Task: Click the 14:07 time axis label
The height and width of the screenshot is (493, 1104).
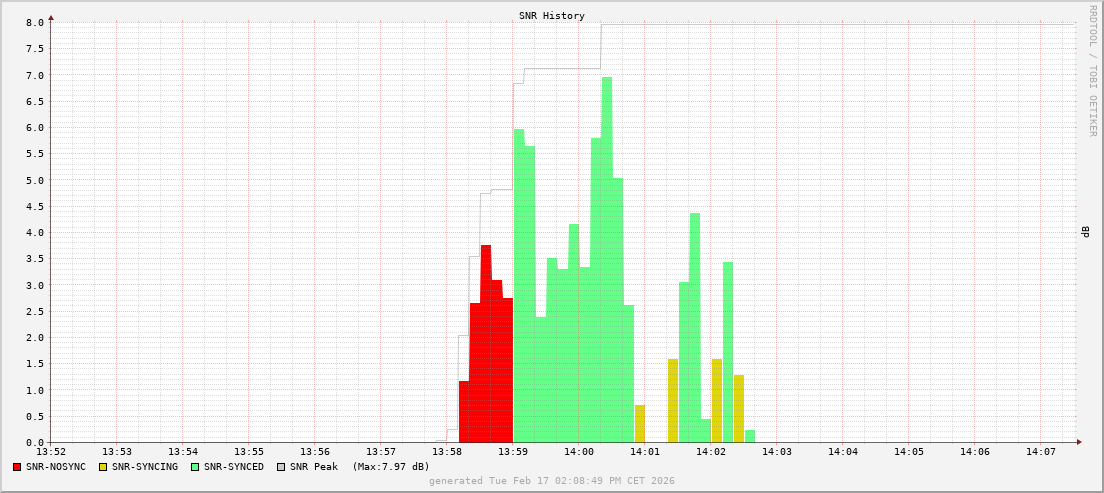Action: pos(1041,452)
